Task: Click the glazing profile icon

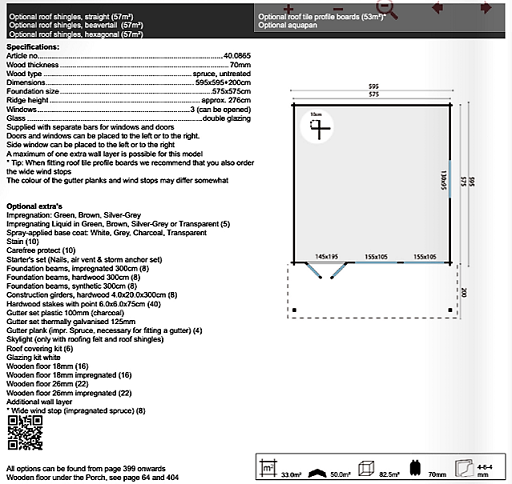Action: point(464,468)
